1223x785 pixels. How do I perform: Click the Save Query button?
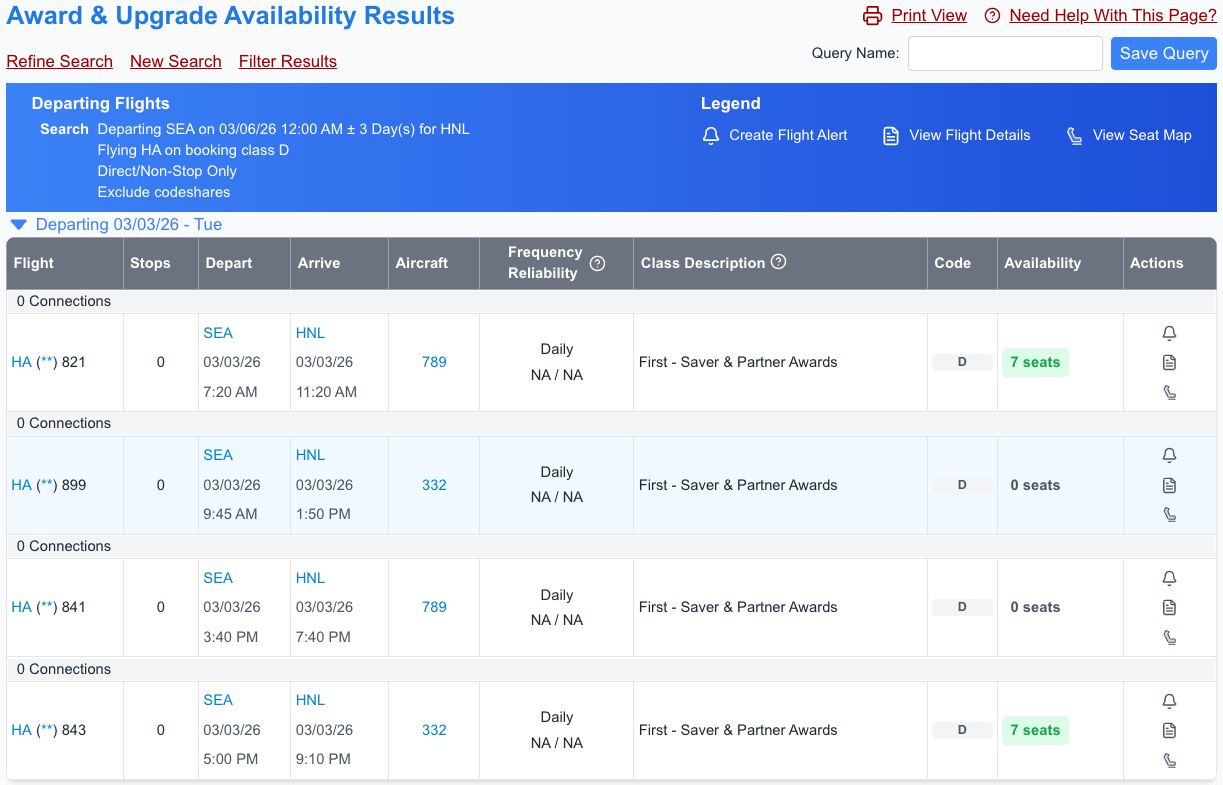tap(1163, 53)
